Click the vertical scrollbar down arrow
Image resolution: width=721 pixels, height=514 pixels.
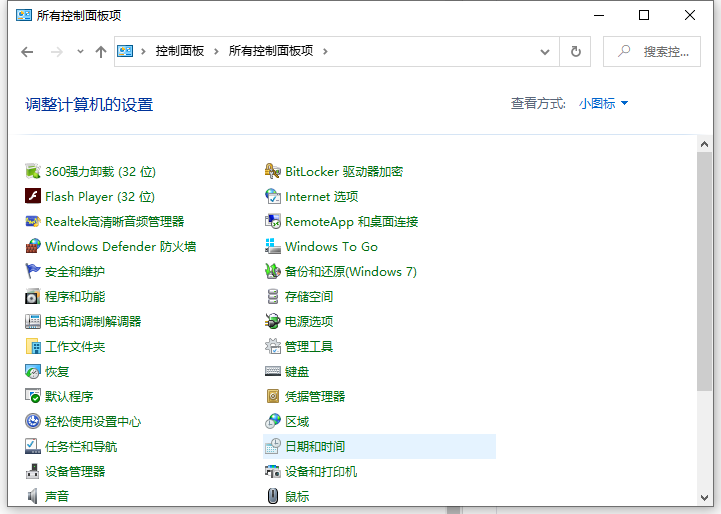(704, 496)
